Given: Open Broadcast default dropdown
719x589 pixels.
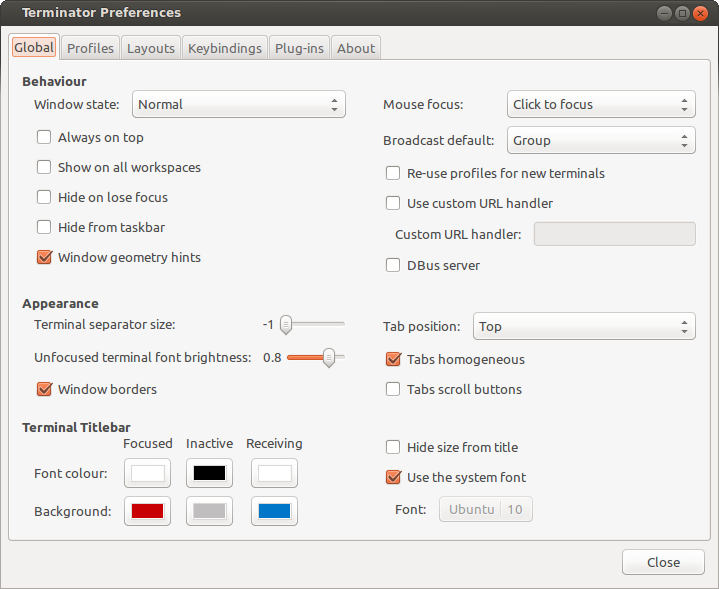Looking at the screenshot, I should [601, 140].
